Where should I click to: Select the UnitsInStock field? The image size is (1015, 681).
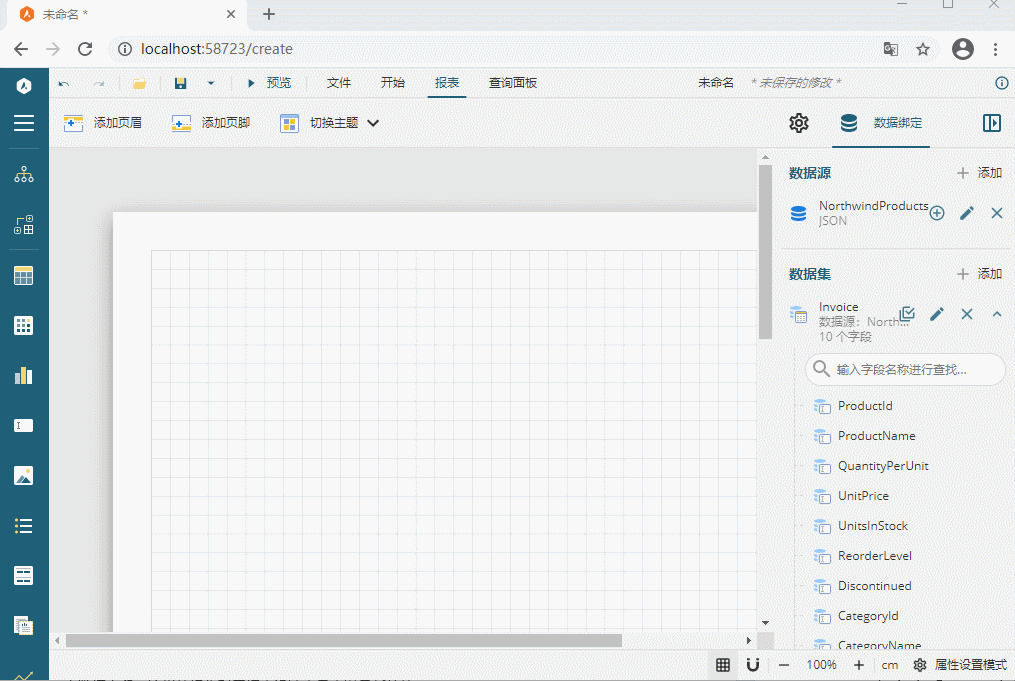(873, 526)
